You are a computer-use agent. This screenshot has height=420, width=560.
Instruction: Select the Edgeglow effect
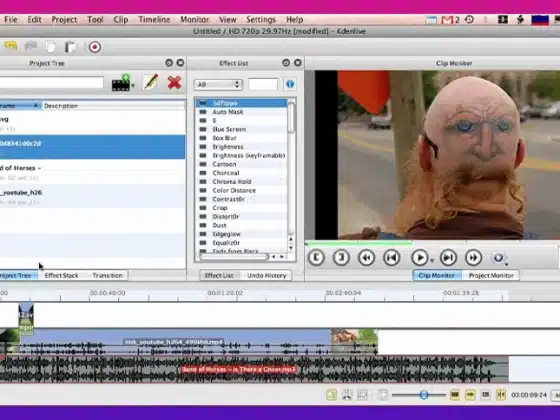[241, 234]
